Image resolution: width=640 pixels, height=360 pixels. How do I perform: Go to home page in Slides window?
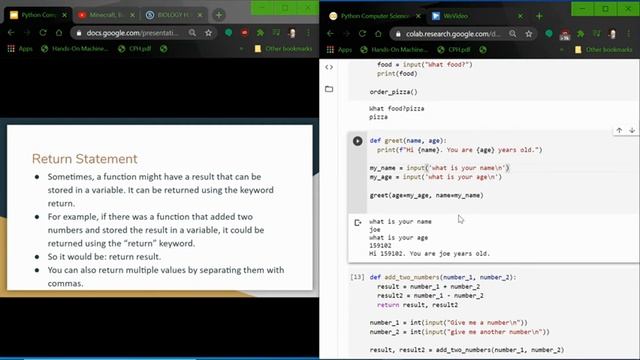pyautogui.click(x=59, y=33)
